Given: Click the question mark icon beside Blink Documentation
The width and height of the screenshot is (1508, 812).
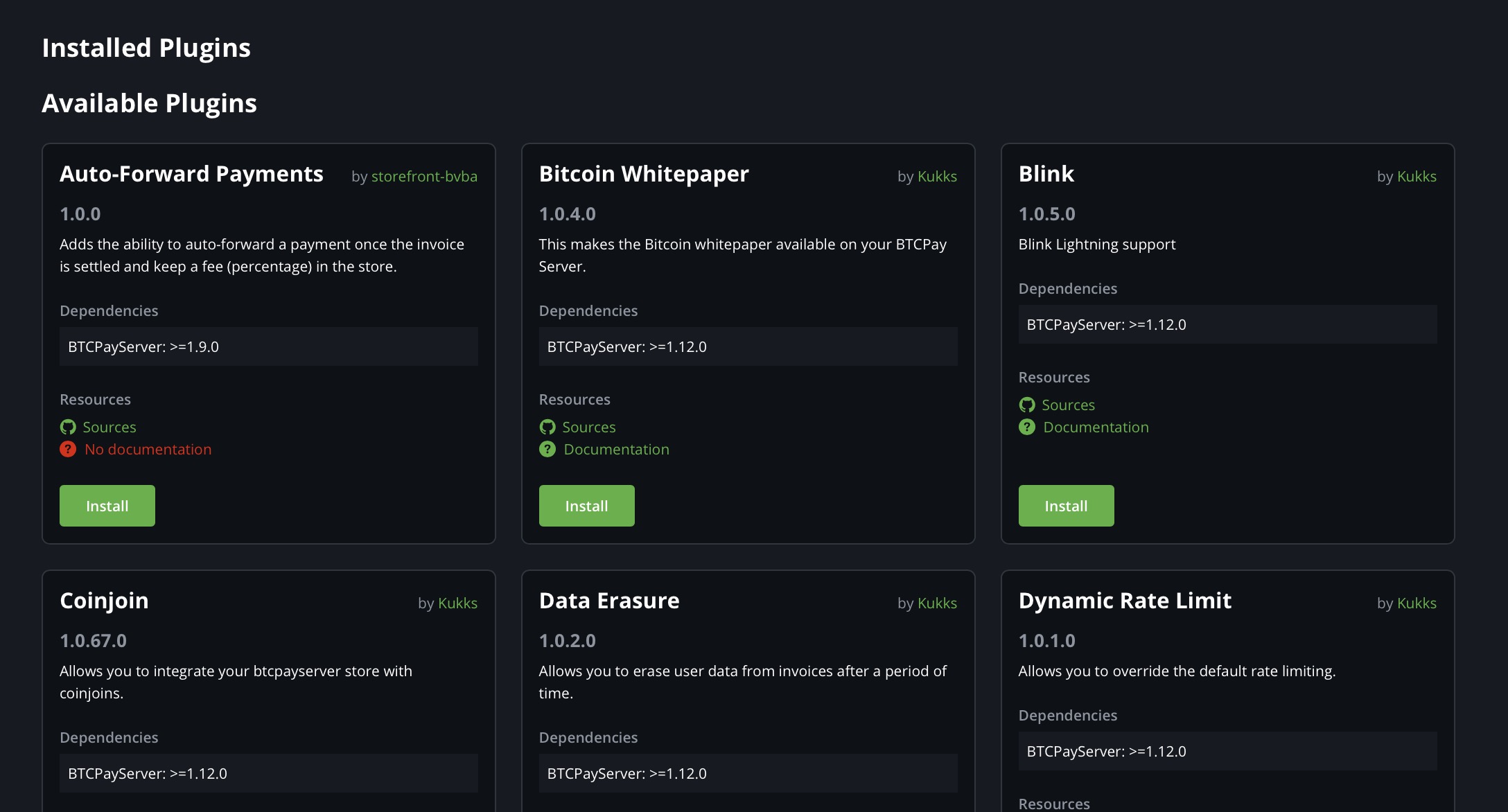Looking at the screenshot, I should [1026, 427].
